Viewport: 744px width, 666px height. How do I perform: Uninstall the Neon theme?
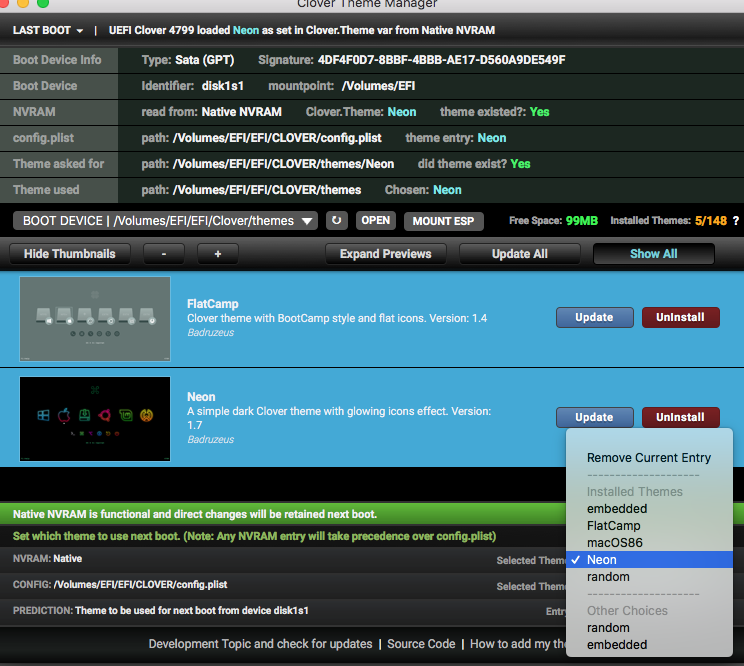click(680, 417)
